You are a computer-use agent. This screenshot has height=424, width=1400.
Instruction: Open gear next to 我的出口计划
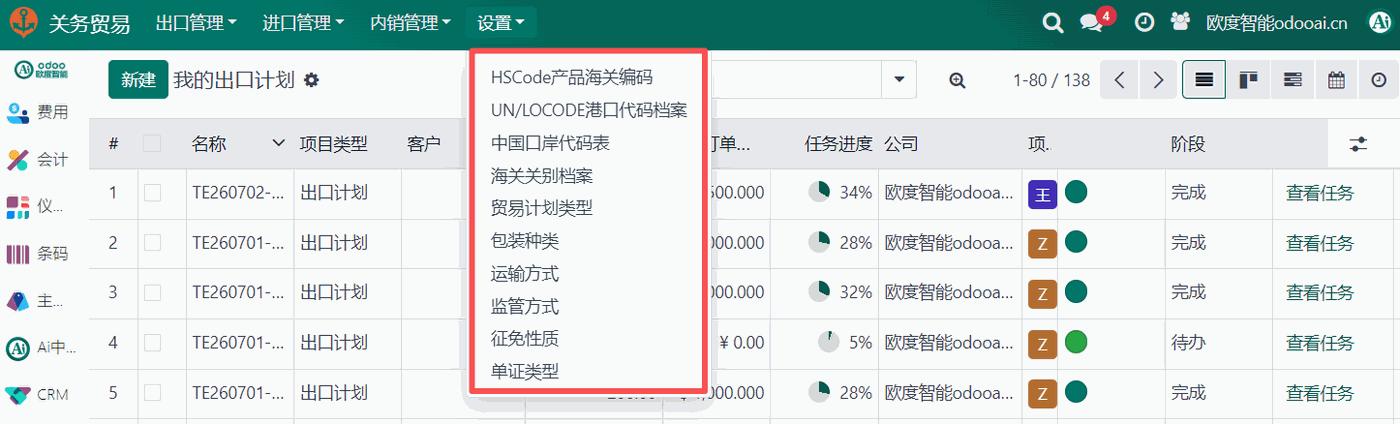coord(311,79)
